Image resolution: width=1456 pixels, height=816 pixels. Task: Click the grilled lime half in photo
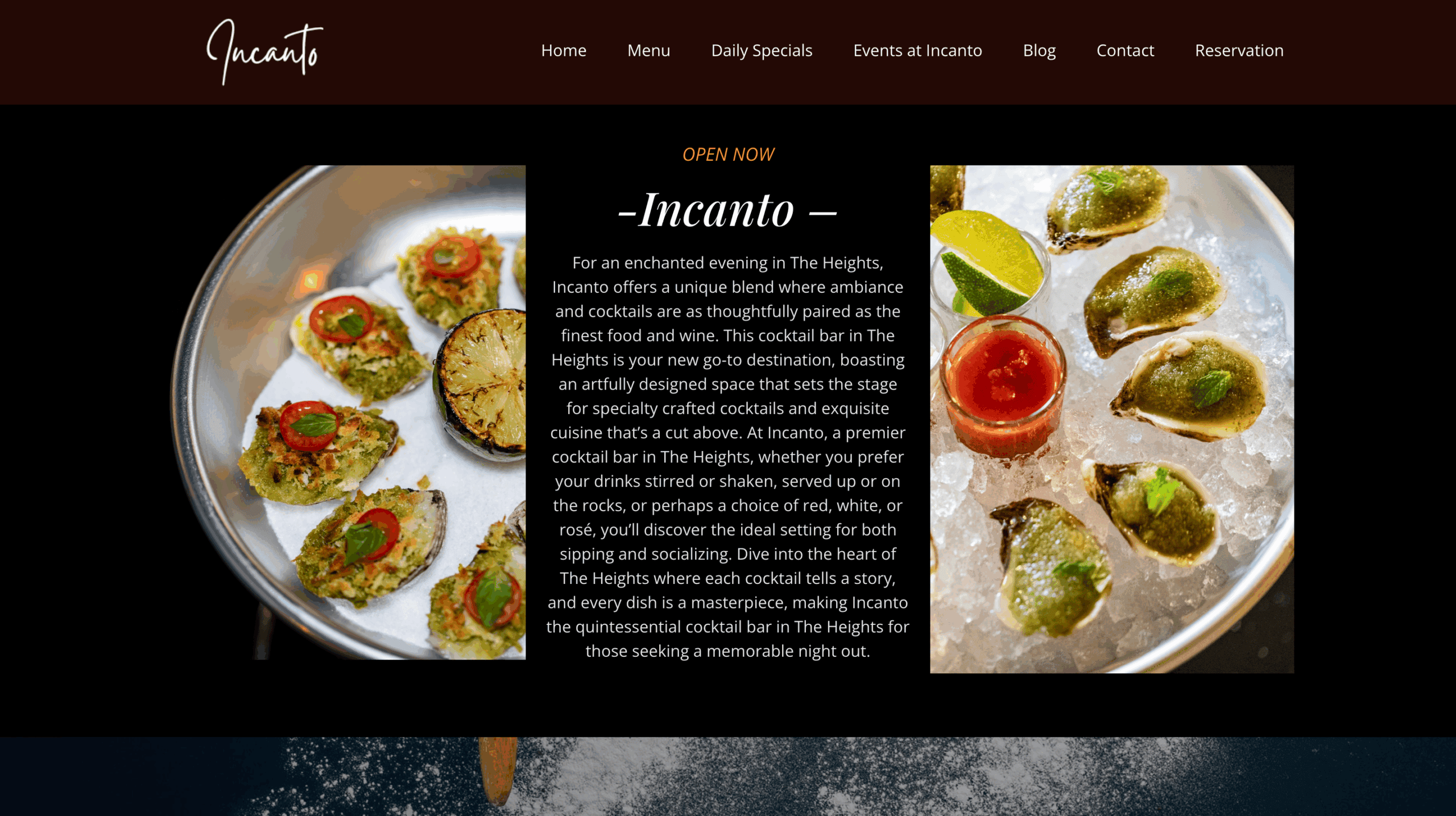click(x=481, y=382)
